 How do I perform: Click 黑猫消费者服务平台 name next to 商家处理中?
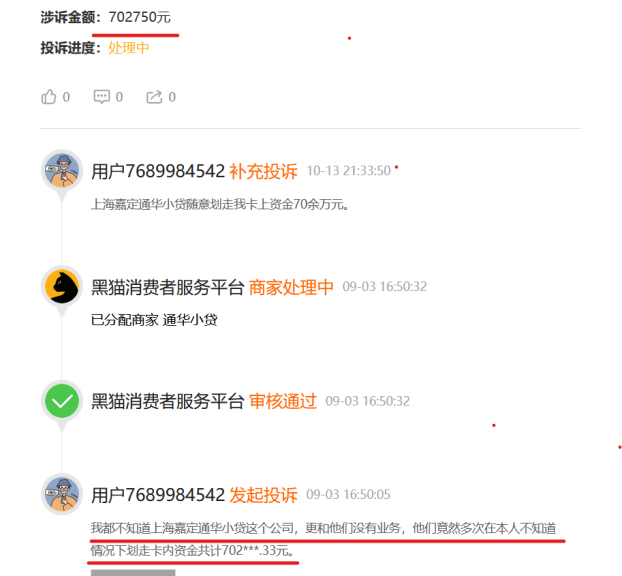pyautogui.click(x=167, y=287)
